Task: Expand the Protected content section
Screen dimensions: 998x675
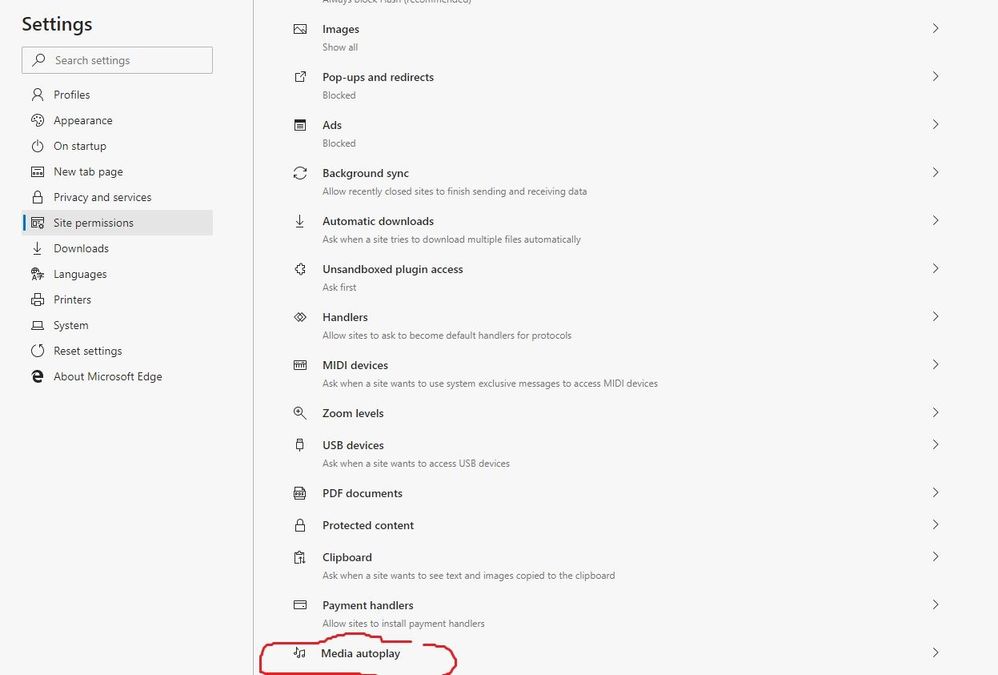Action: [x=936, y=525]
